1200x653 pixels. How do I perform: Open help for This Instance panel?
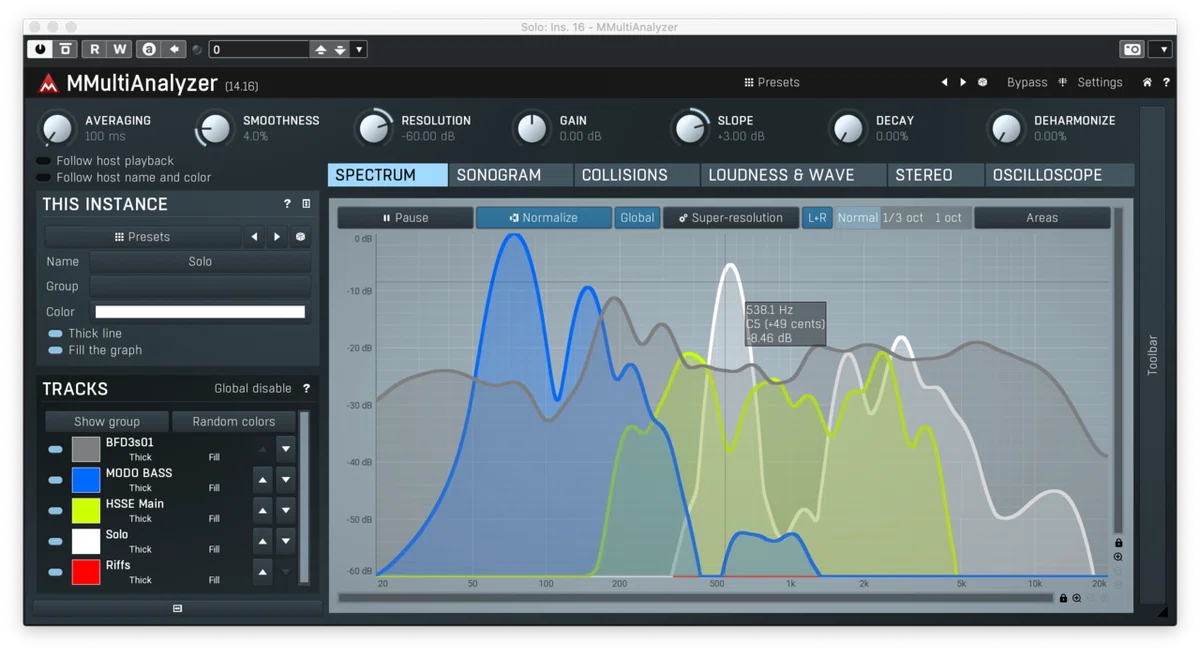(x=287, y=204)
